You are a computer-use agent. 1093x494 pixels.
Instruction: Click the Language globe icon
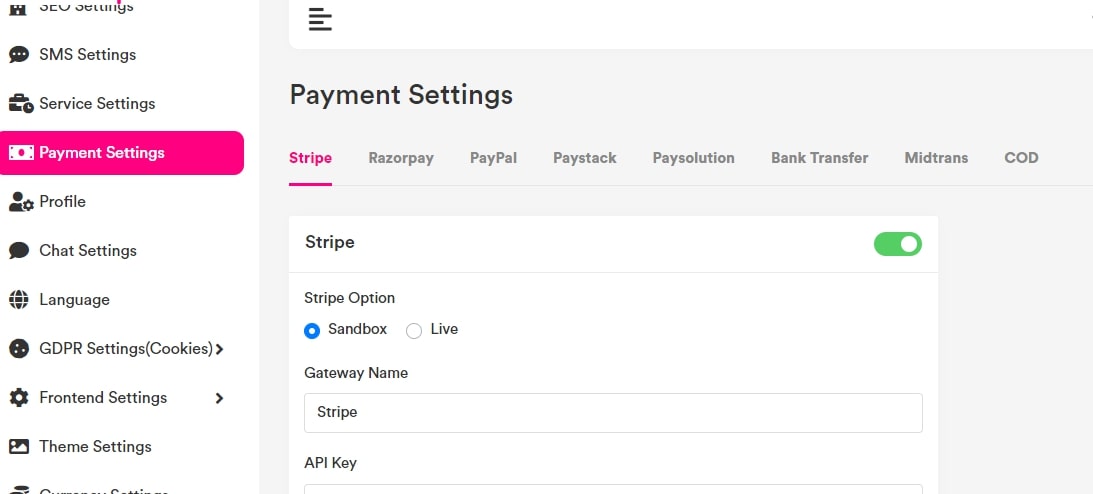coord(19,300)
